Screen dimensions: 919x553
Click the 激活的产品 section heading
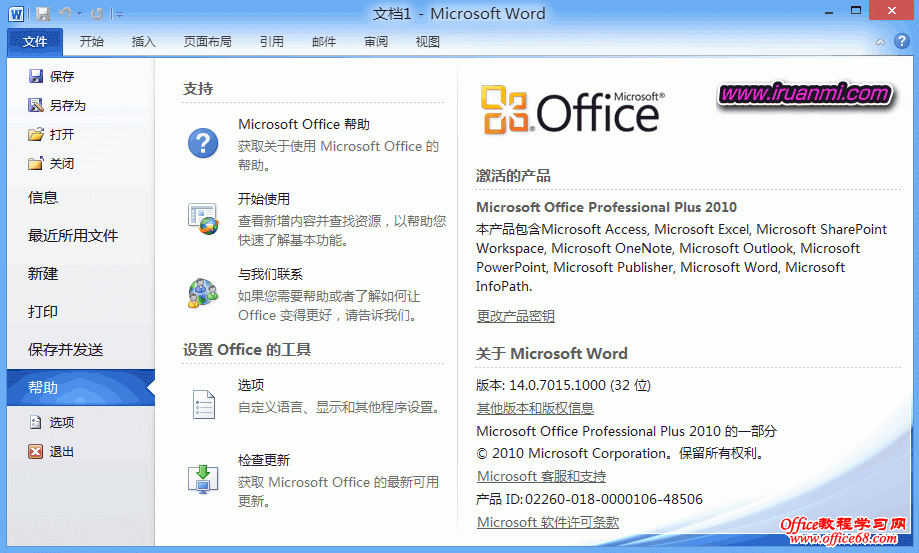pos(513,175)
